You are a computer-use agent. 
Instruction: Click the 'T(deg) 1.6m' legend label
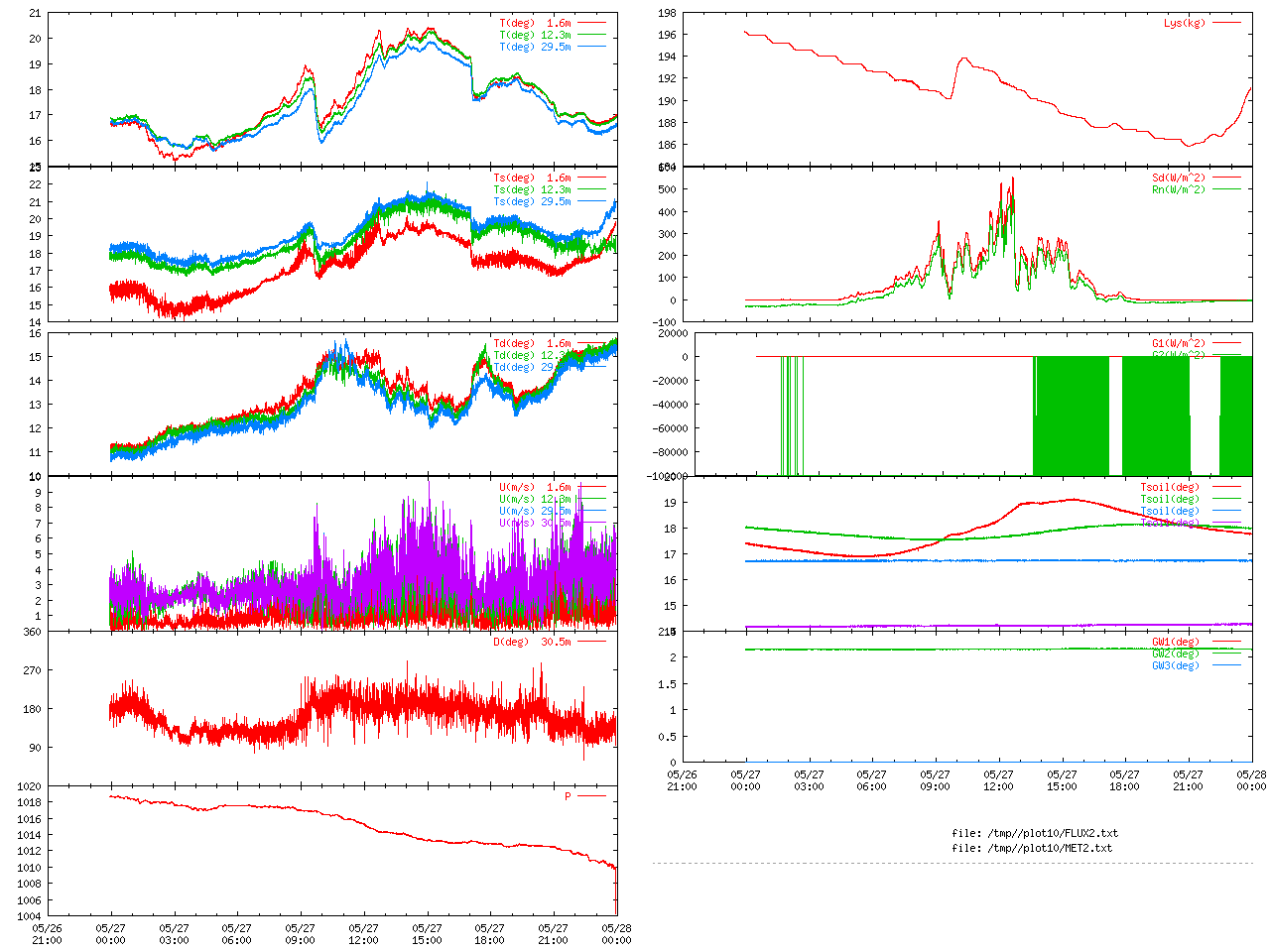point(535,23)
